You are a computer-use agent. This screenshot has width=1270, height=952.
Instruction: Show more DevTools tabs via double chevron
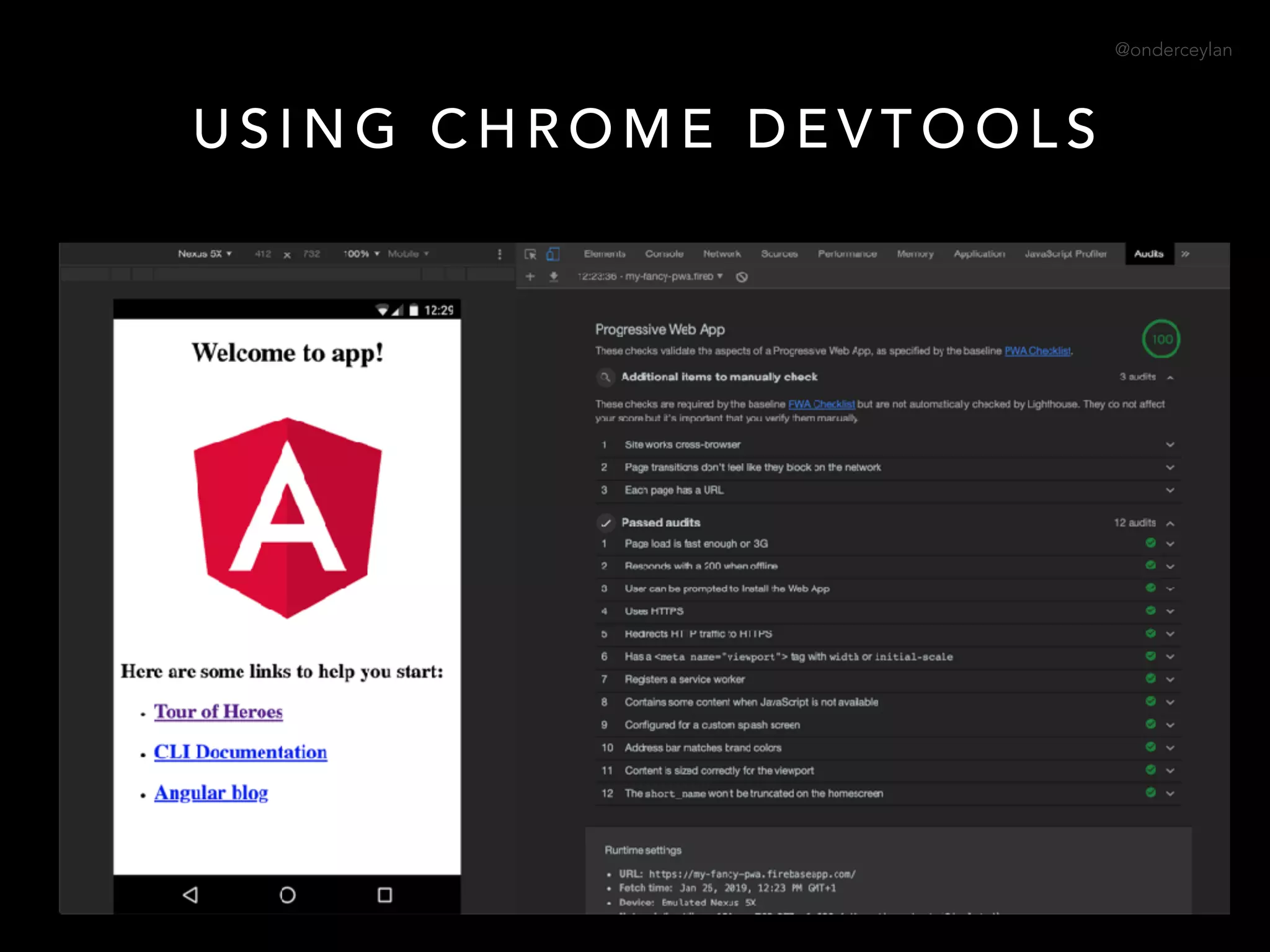[1185, 254]
